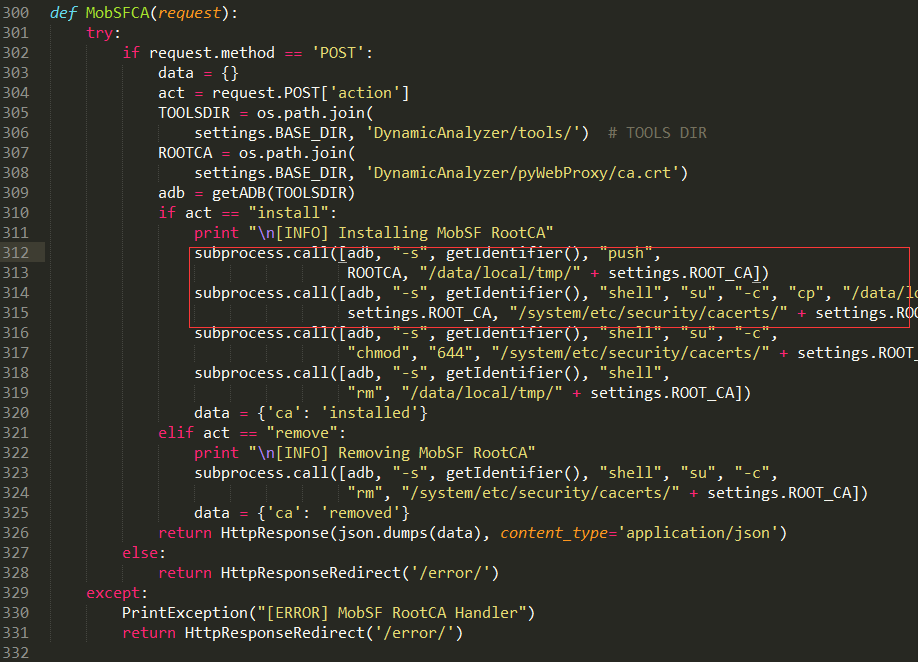Click 'Removing MobSF RootCA' print text

coord(433,453)
